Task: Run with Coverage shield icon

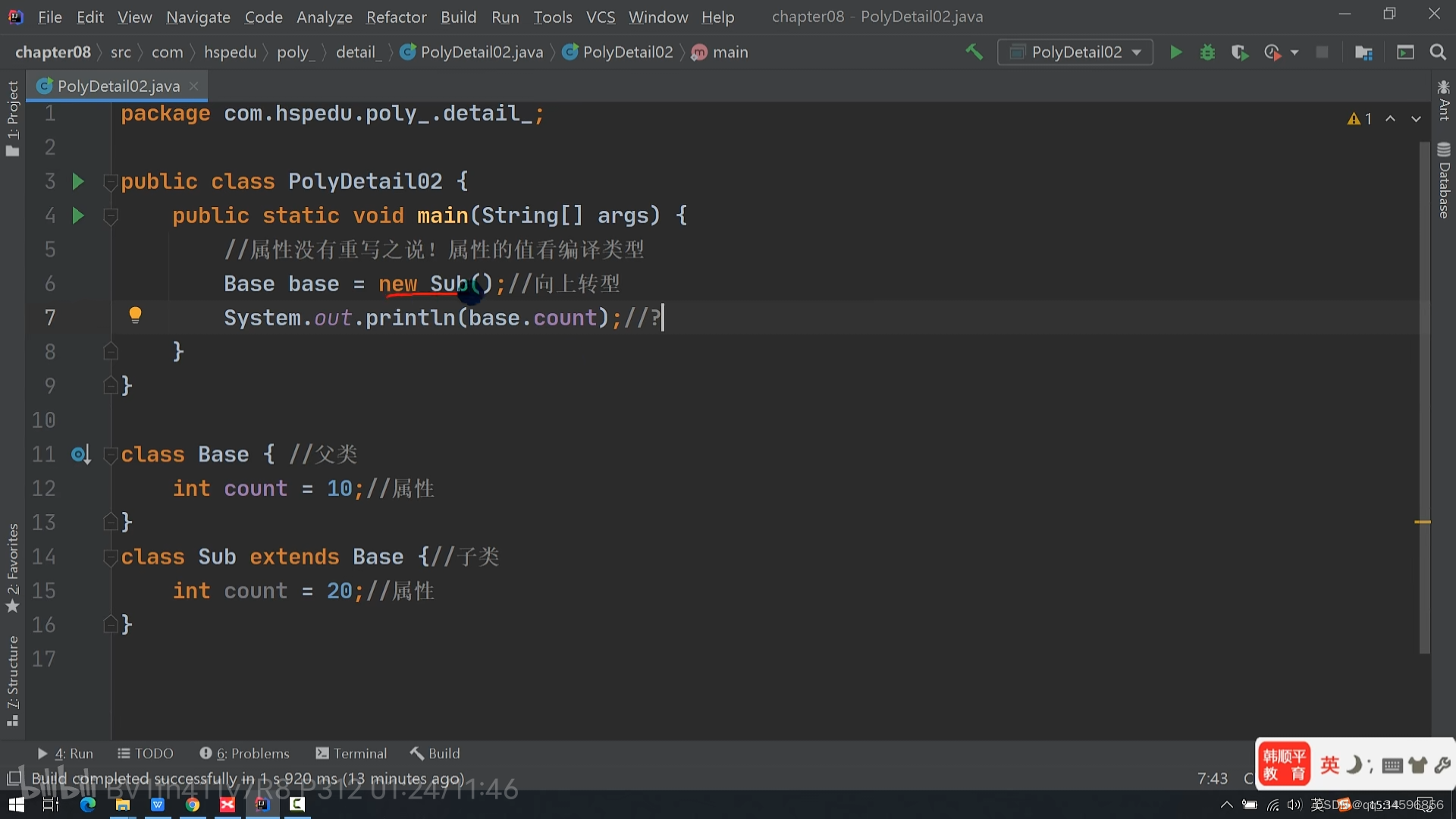Action: (1240, 52)
